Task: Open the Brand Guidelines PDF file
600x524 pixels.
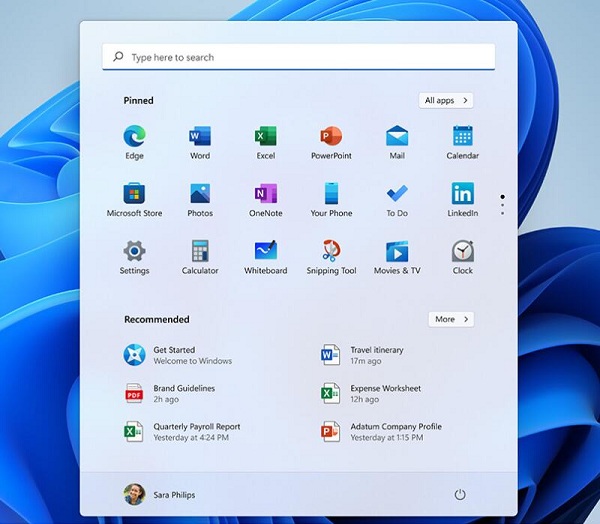Action: pos(169,393)
